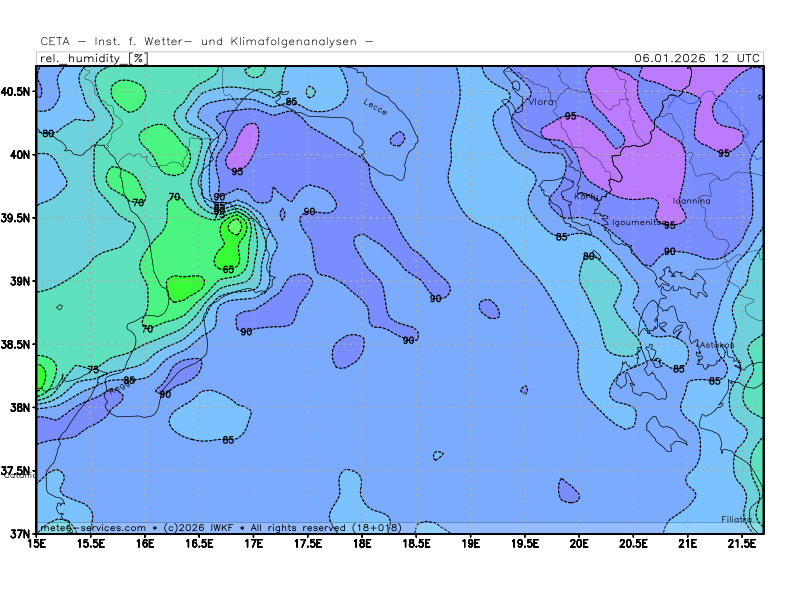This screenshot has width=800, height=600.
Task: Click the Ioannina city label
Action: point(691,201)
